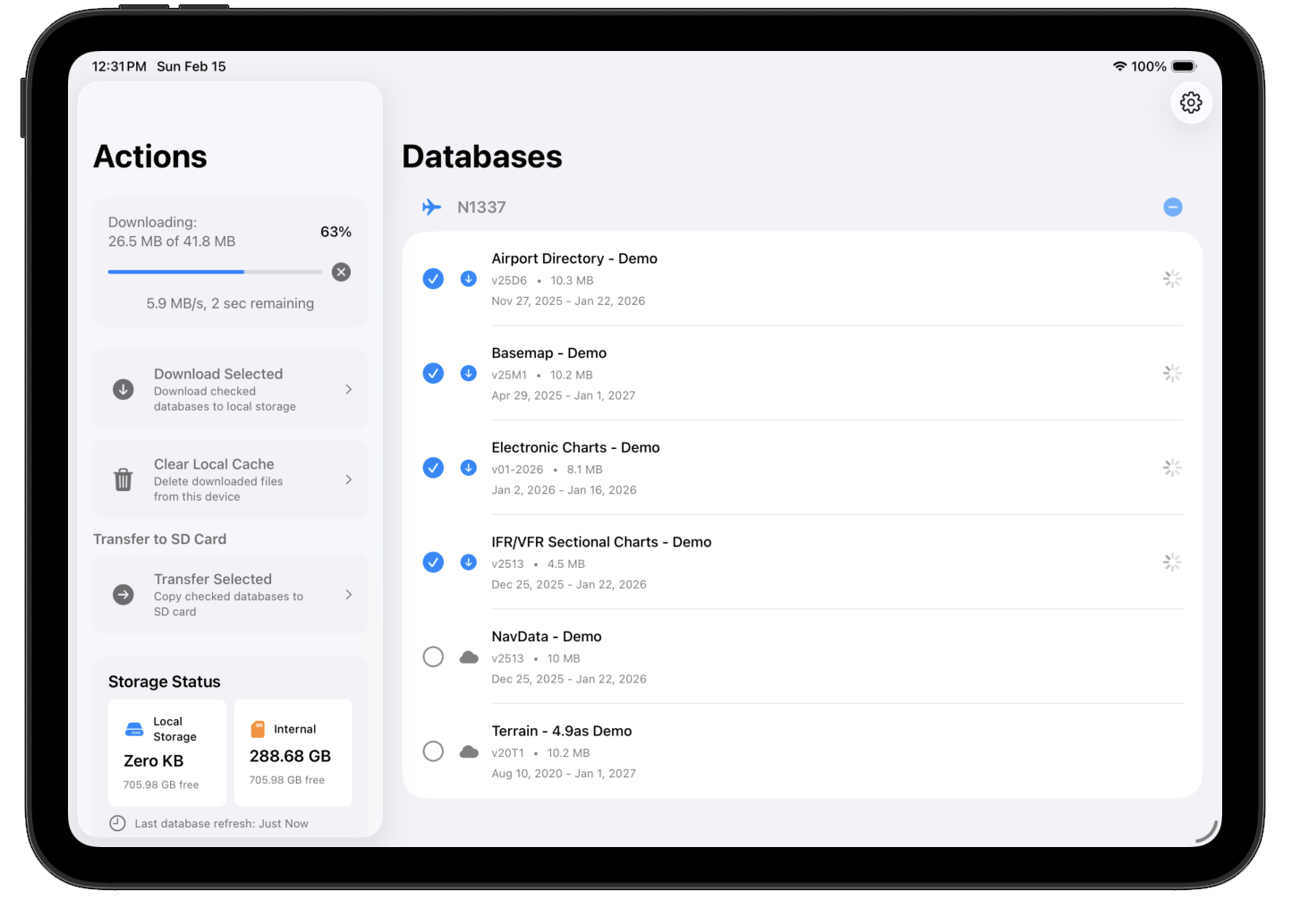Collapse the N1337 database section
This screenshot has width=1300, height=924.
pyautogui.click(x=1172, y=207)
